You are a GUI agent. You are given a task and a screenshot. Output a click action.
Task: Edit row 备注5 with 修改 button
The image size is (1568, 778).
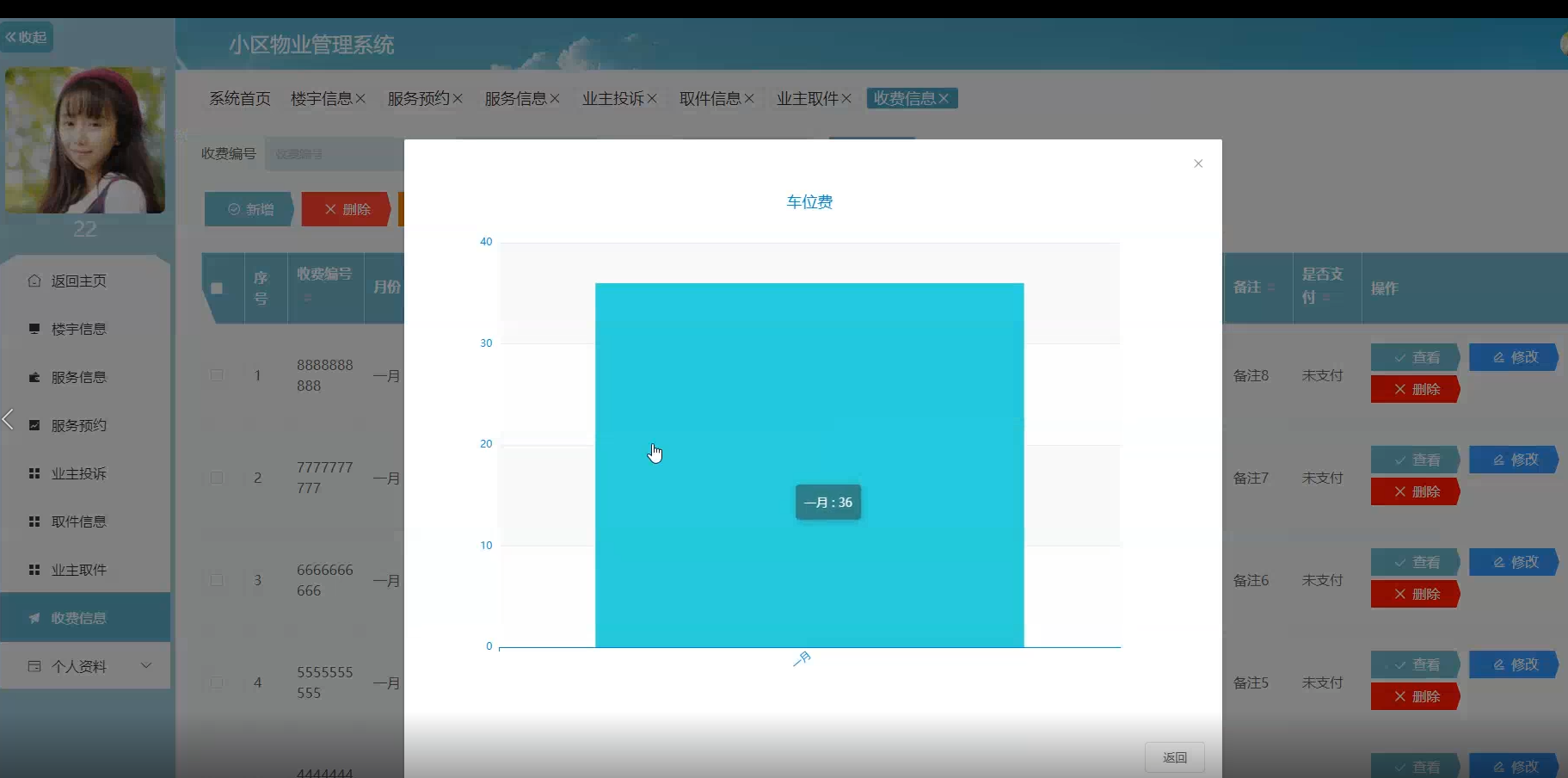click(x=1514, y=664)
